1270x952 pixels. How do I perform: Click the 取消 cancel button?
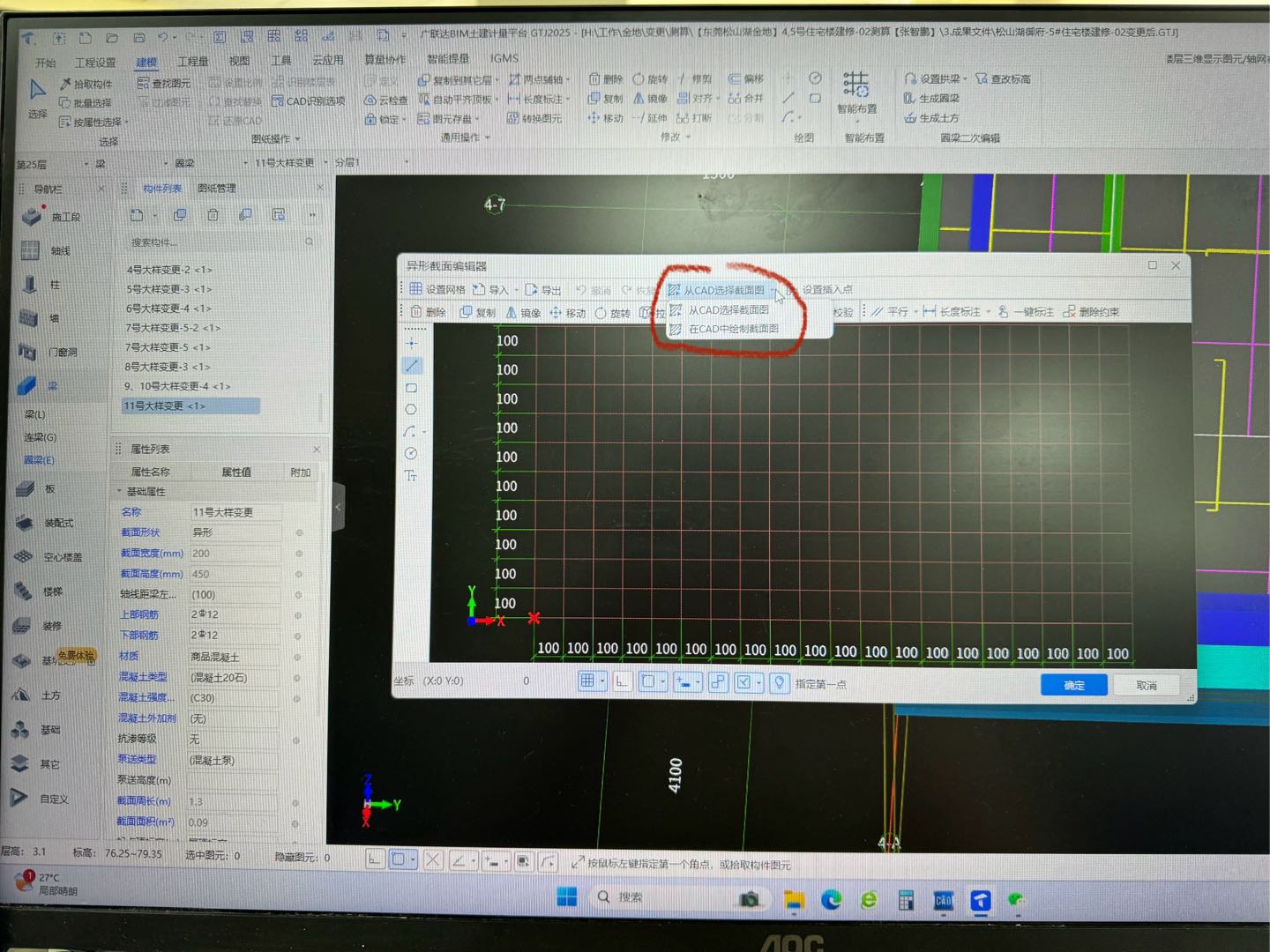click(x=1147, y=685)
